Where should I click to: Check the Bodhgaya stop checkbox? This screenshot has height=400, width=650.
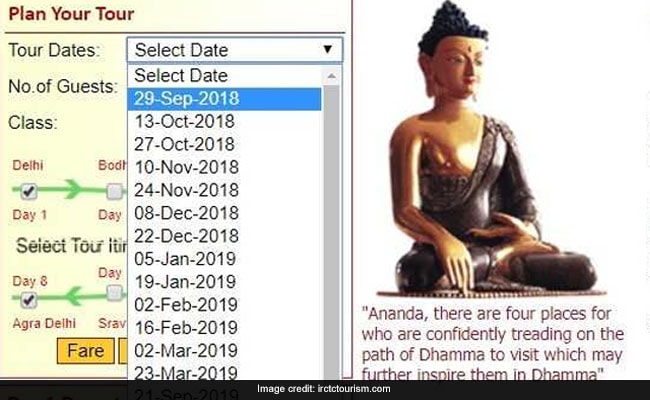point(114,191)
